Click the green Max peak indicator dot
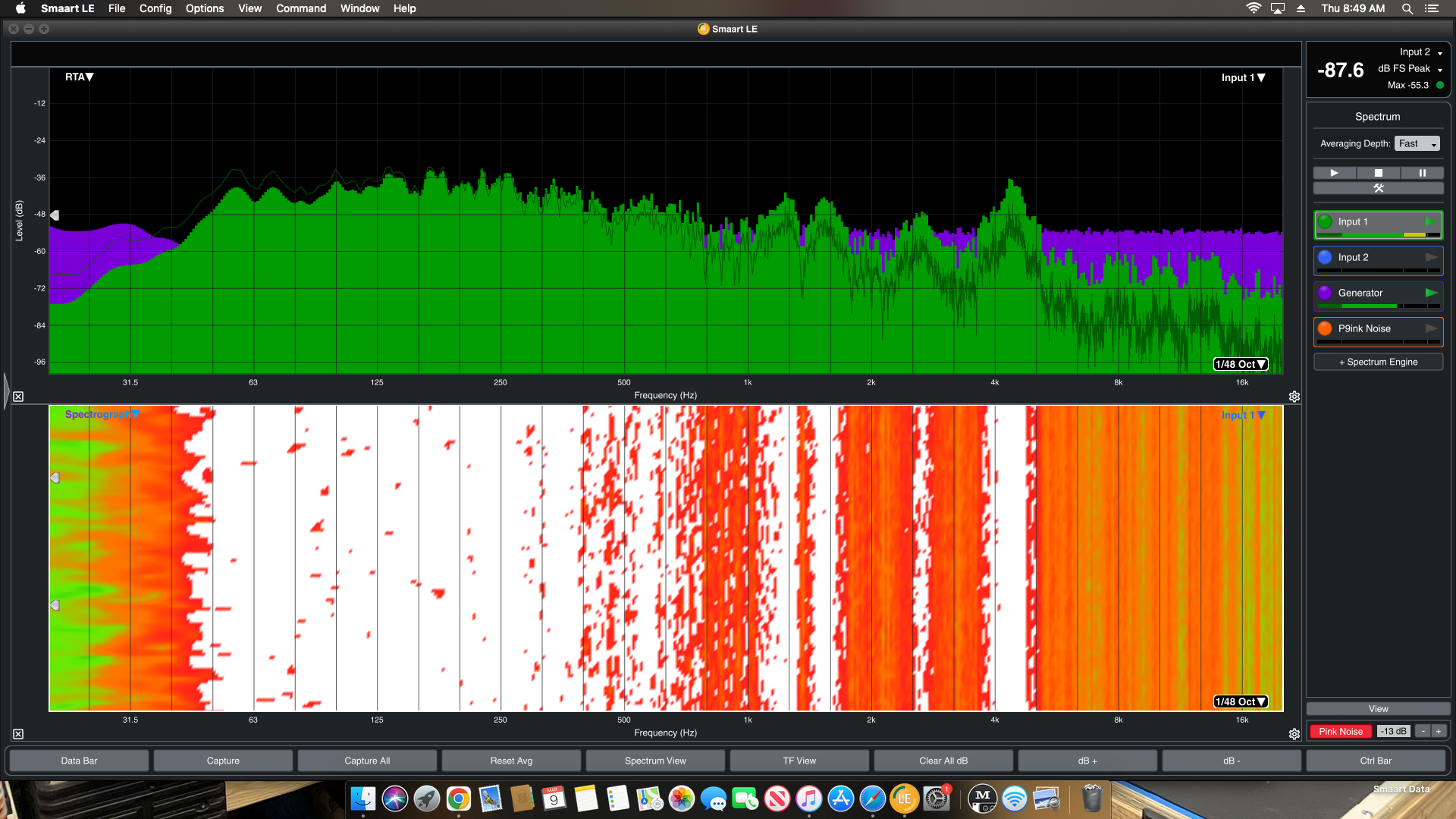This screenshot has width=1456, height=819. (1440, 85)
